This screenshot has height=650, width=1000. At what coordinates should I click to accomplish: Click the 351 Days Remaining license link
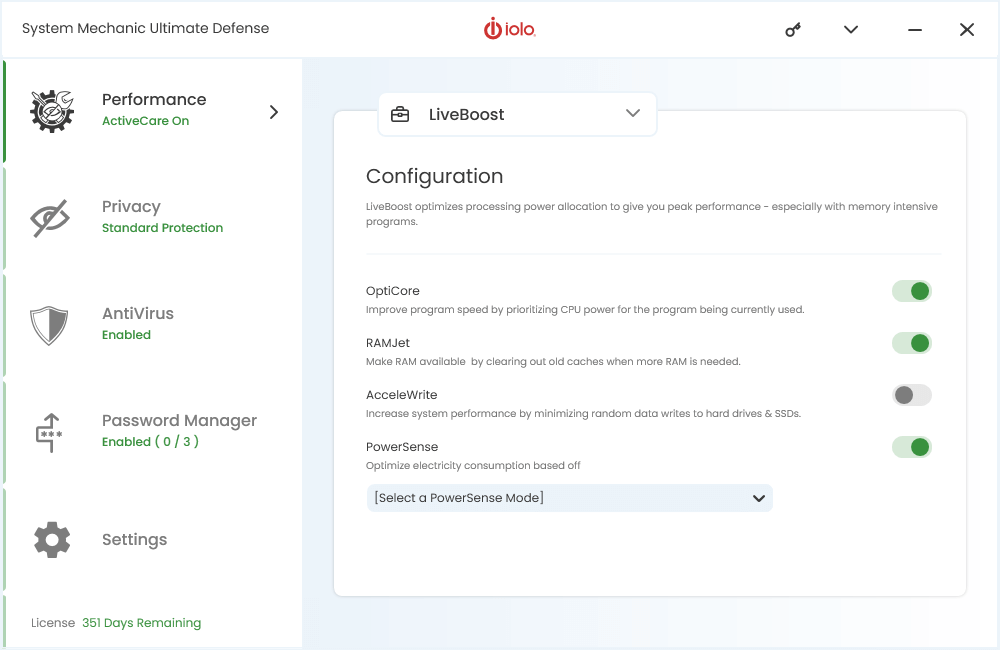140,622
